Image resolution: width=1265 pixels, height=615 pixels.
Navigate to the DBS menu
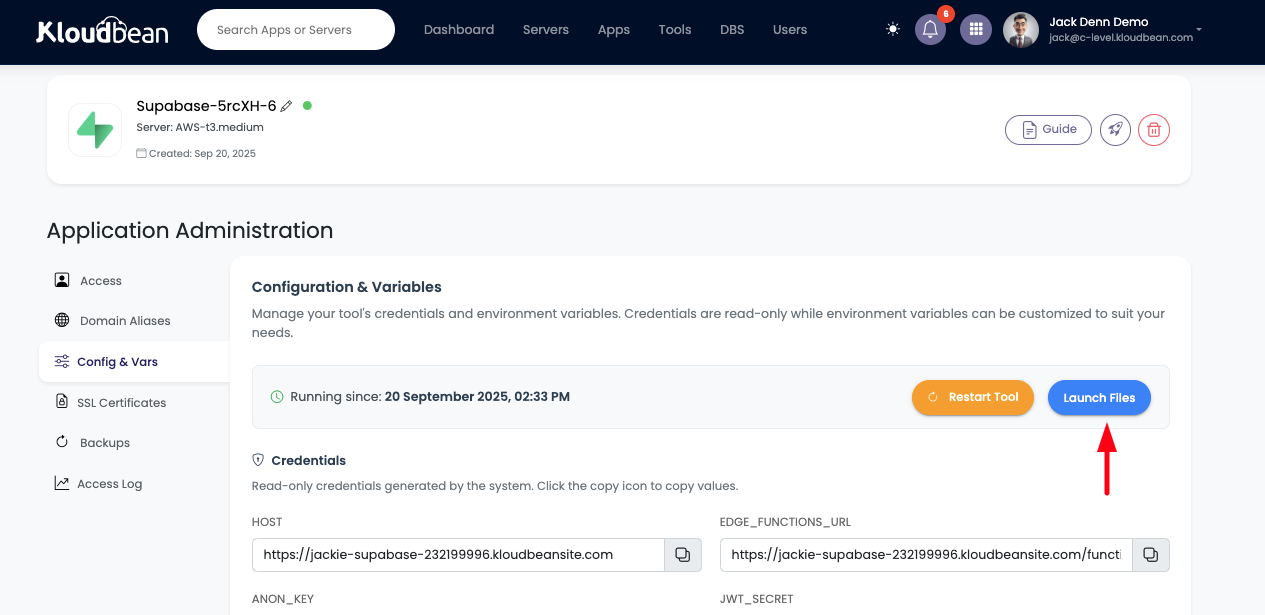[x=732, y=30]
